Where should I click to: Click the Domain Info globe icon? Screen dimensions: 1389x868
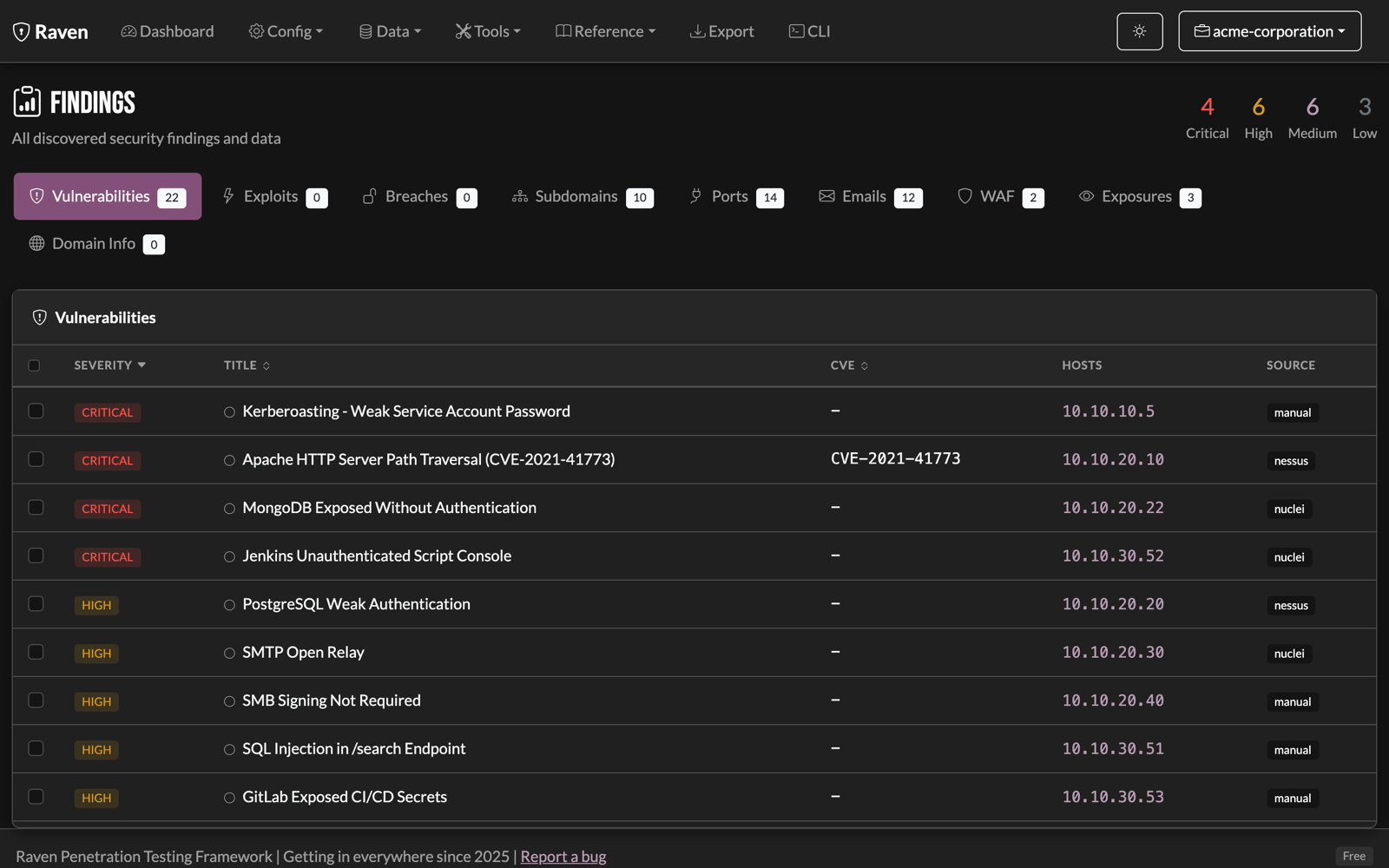click(x=36, y=244)
